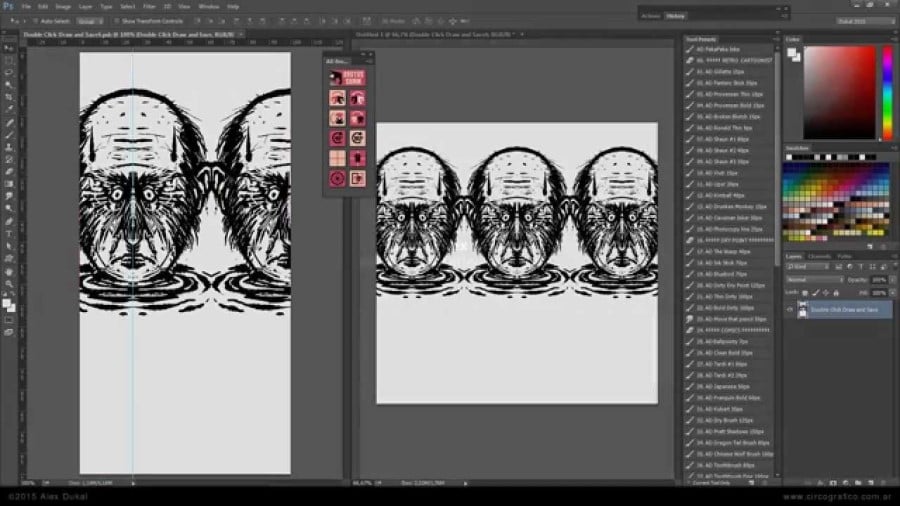The image size is (900, 506).
Task: Select the Hand tool
Action: [x=9, y=270]
